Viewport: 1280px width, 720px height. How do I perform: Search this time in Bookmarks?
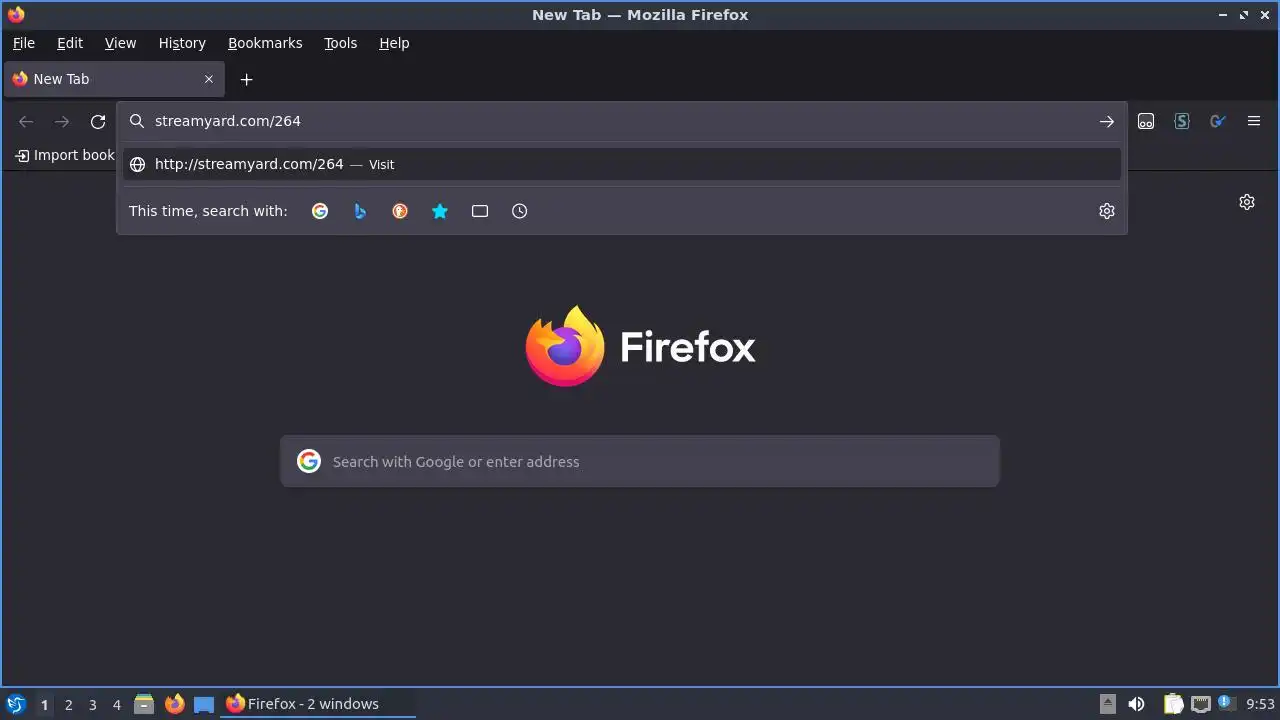click(440, 211)
